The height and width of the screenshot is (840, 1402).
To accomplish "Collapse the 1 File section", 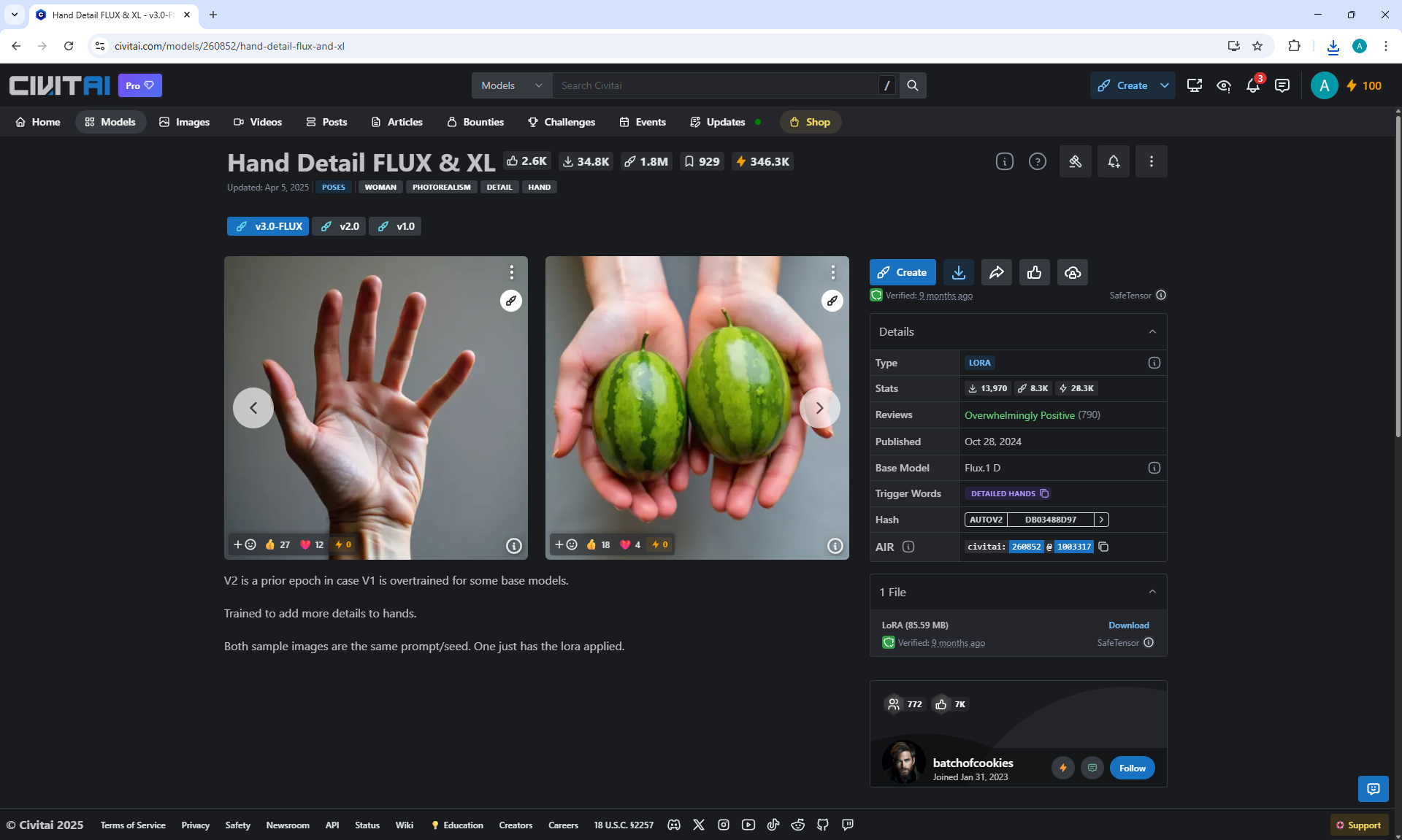I will point(1152,592).
